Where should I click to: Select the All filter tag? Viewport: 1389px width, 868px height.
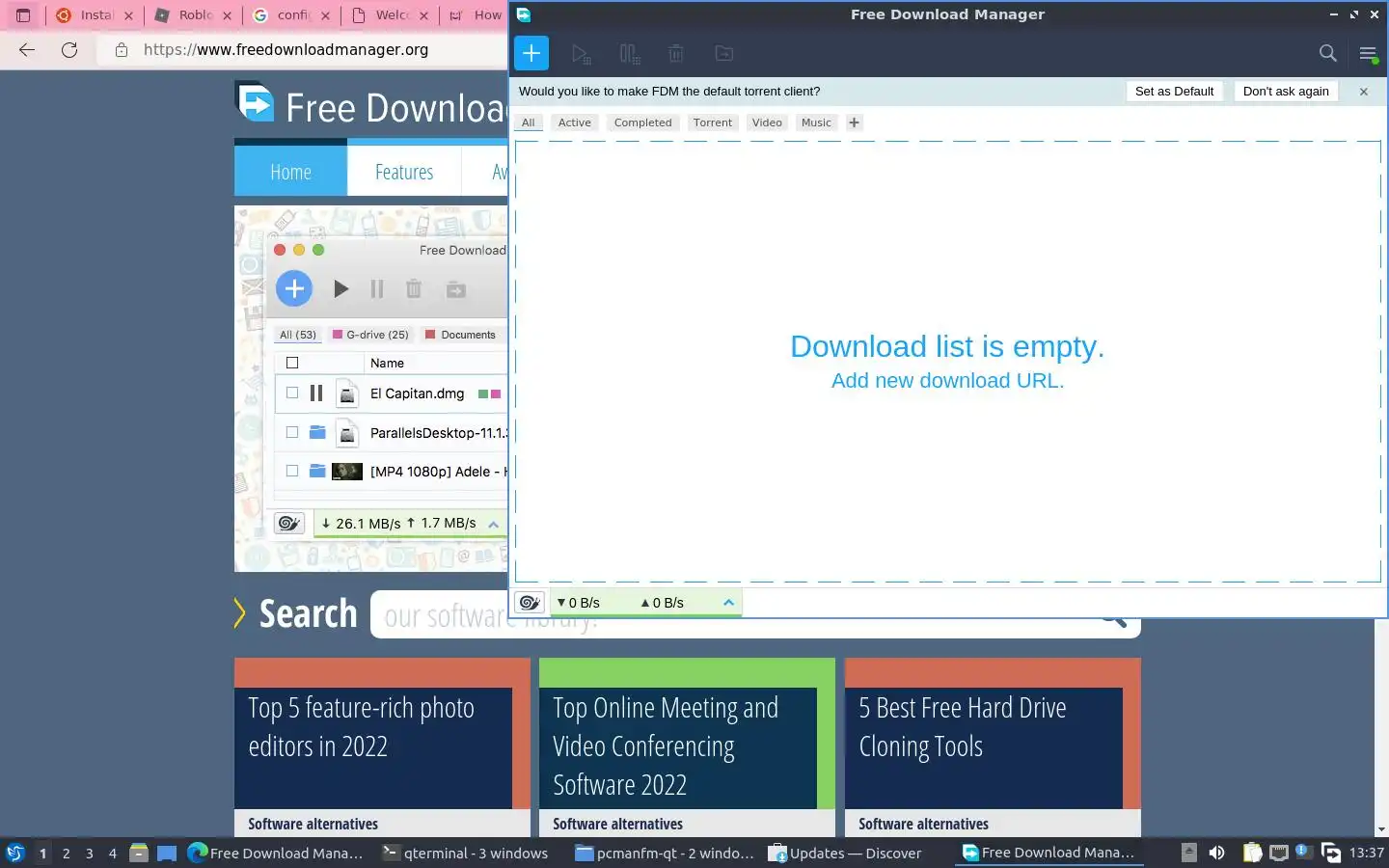point(528,122)
